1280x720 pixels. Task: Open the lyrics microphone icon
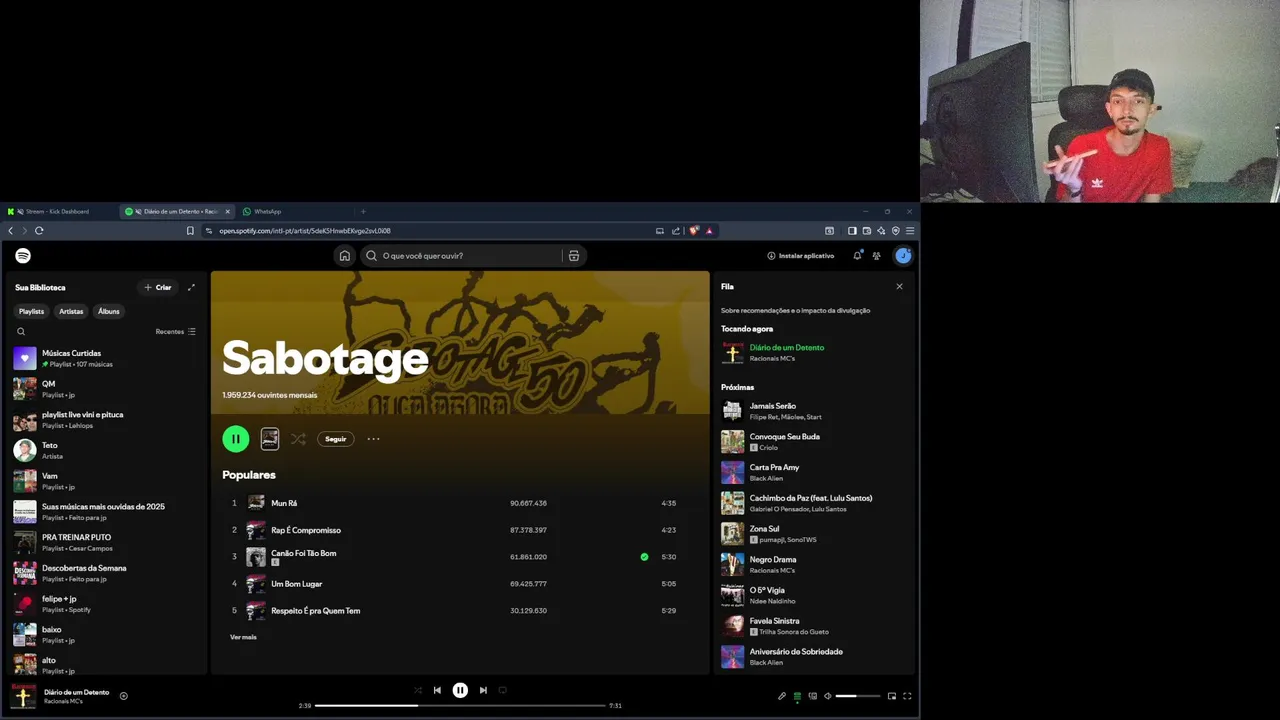coord(782,696)
